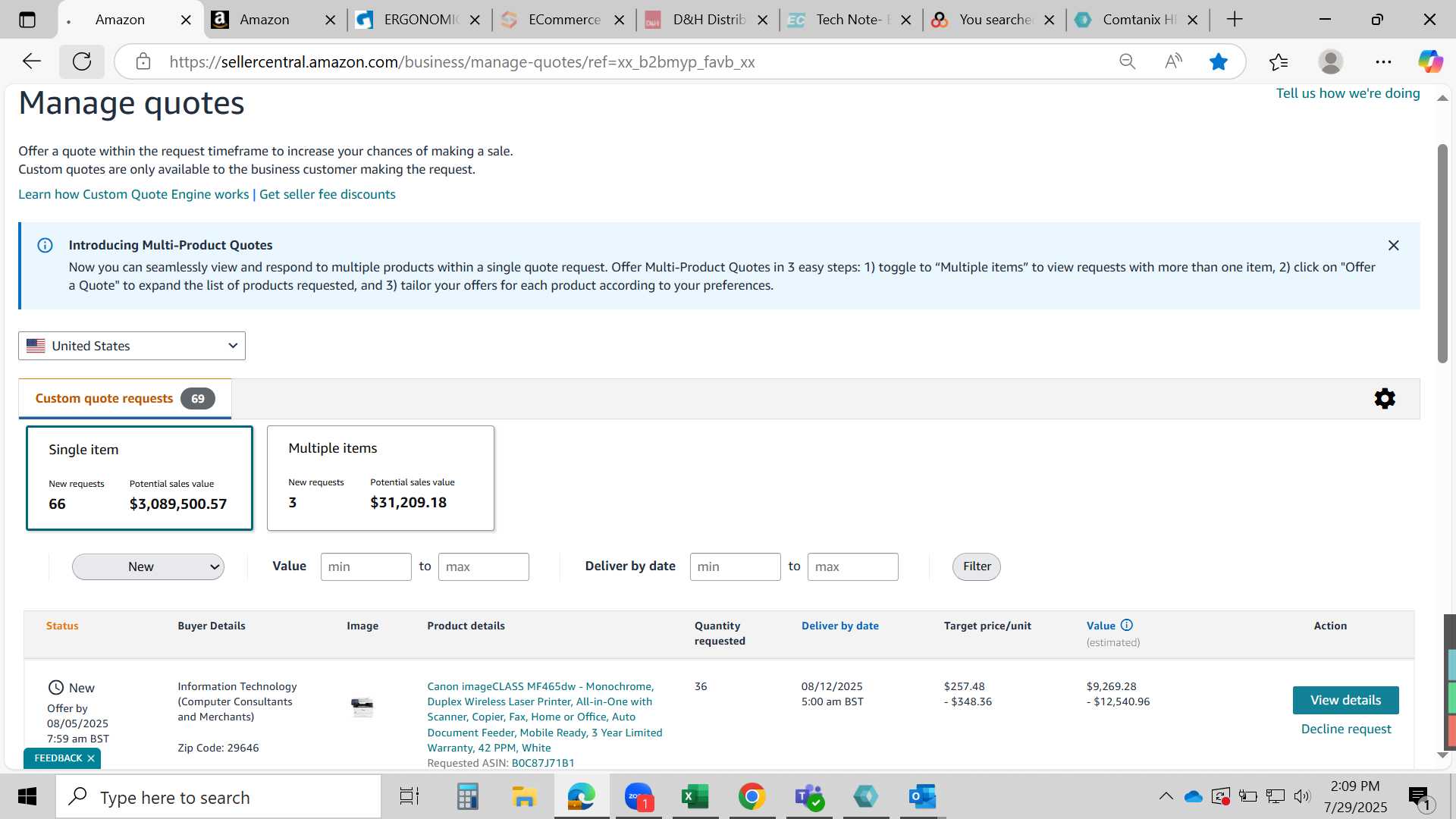Open the Favorites list icon
Image resolution: width=1456 pixels, height=819 pixels.
click(1279, 61)
